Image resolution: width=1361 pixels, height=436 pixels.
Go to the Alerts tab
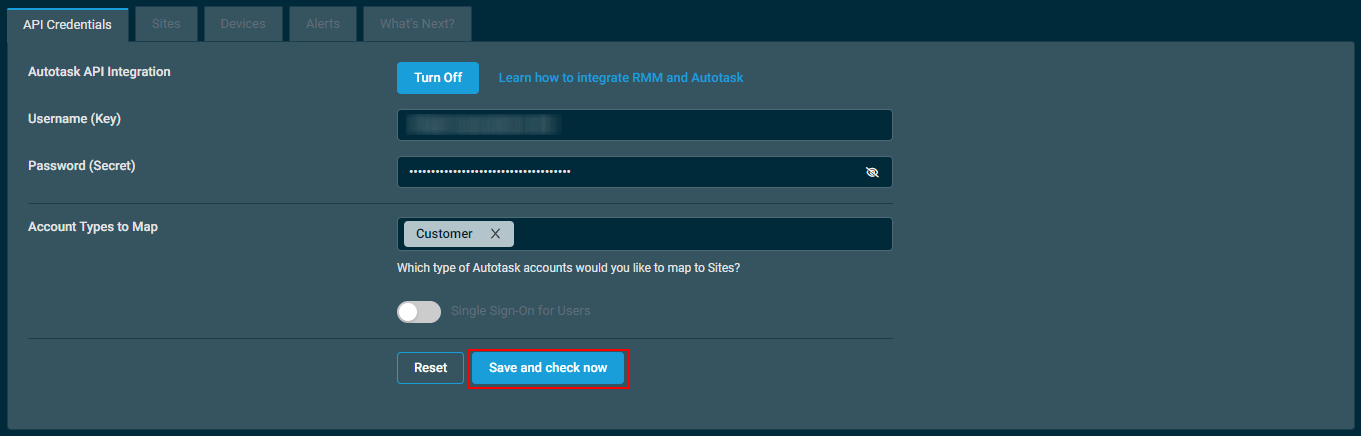tap(323, 24)
